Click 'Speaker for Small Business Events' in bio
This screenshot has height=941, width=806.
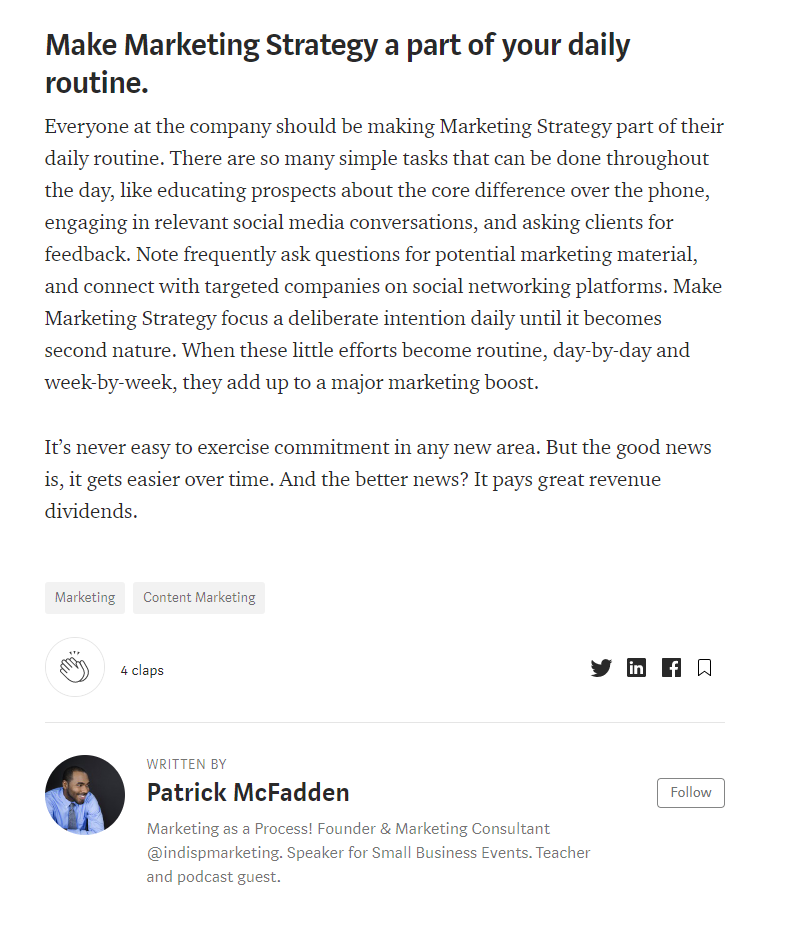tap(409, 852)
